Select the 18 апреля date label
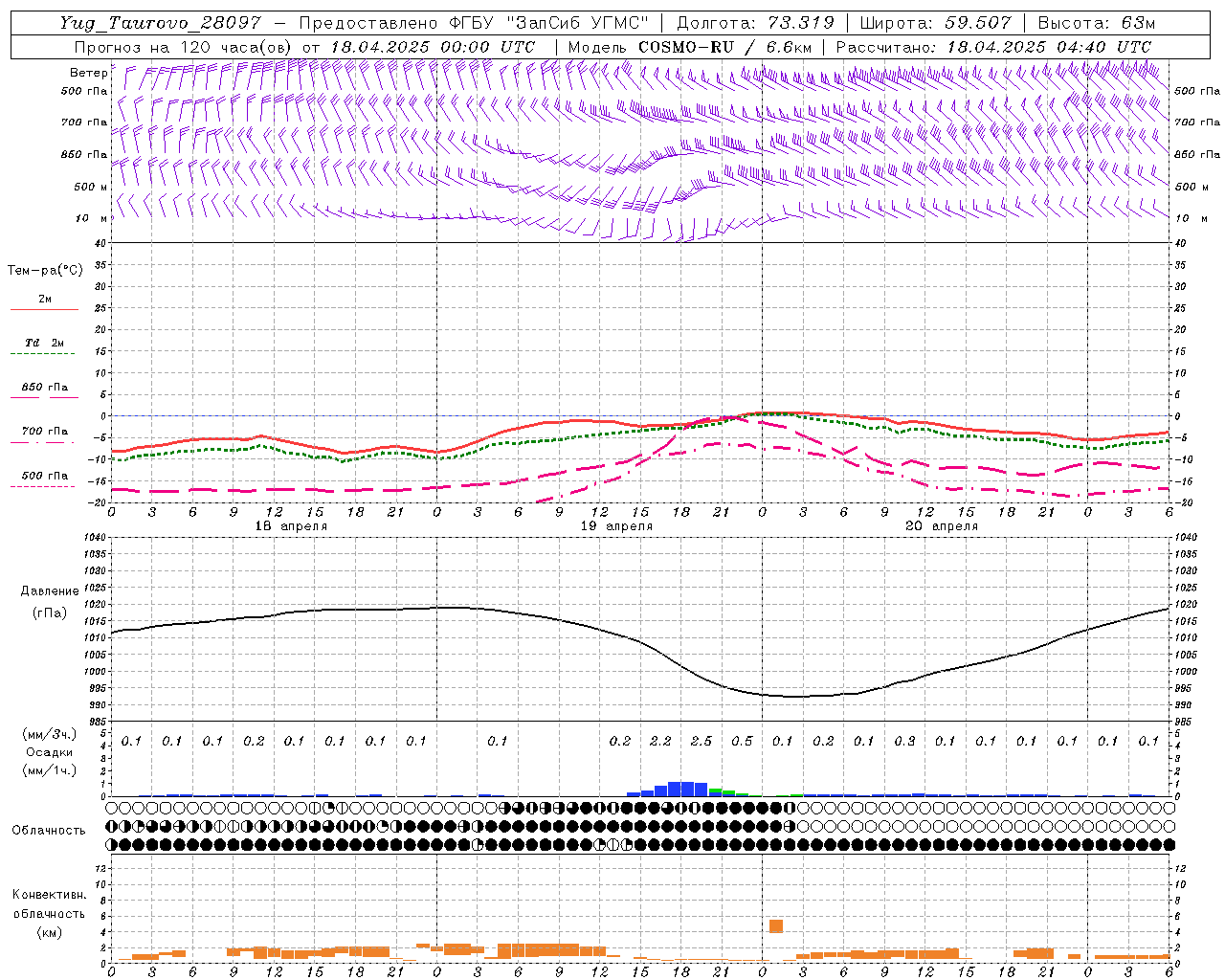 [291, 526]
